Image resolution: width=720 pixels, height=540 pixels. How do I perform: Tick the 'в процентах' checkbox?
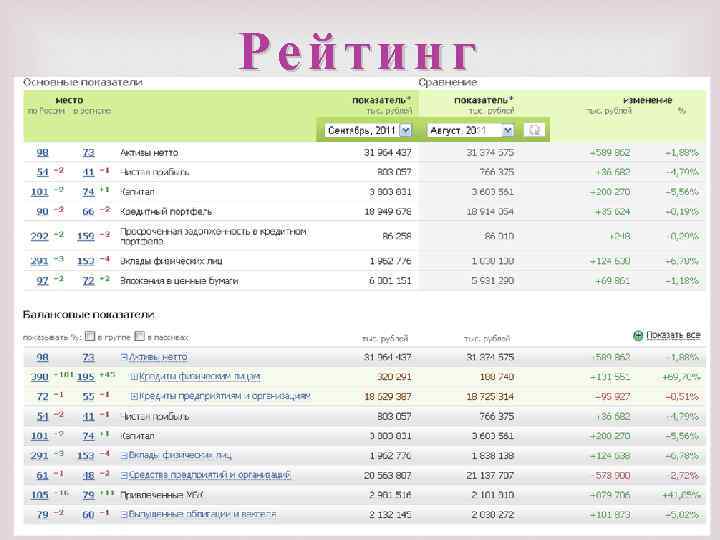click(x=140, y=336)
